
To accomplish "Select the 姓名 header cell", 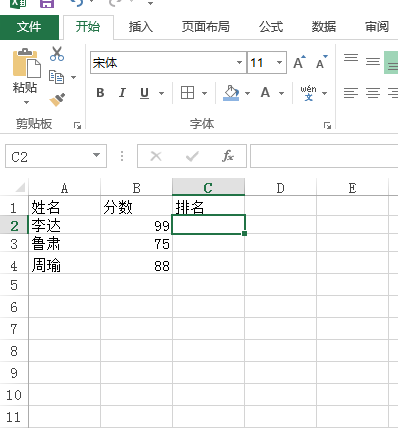I will [x=64, y=206].
